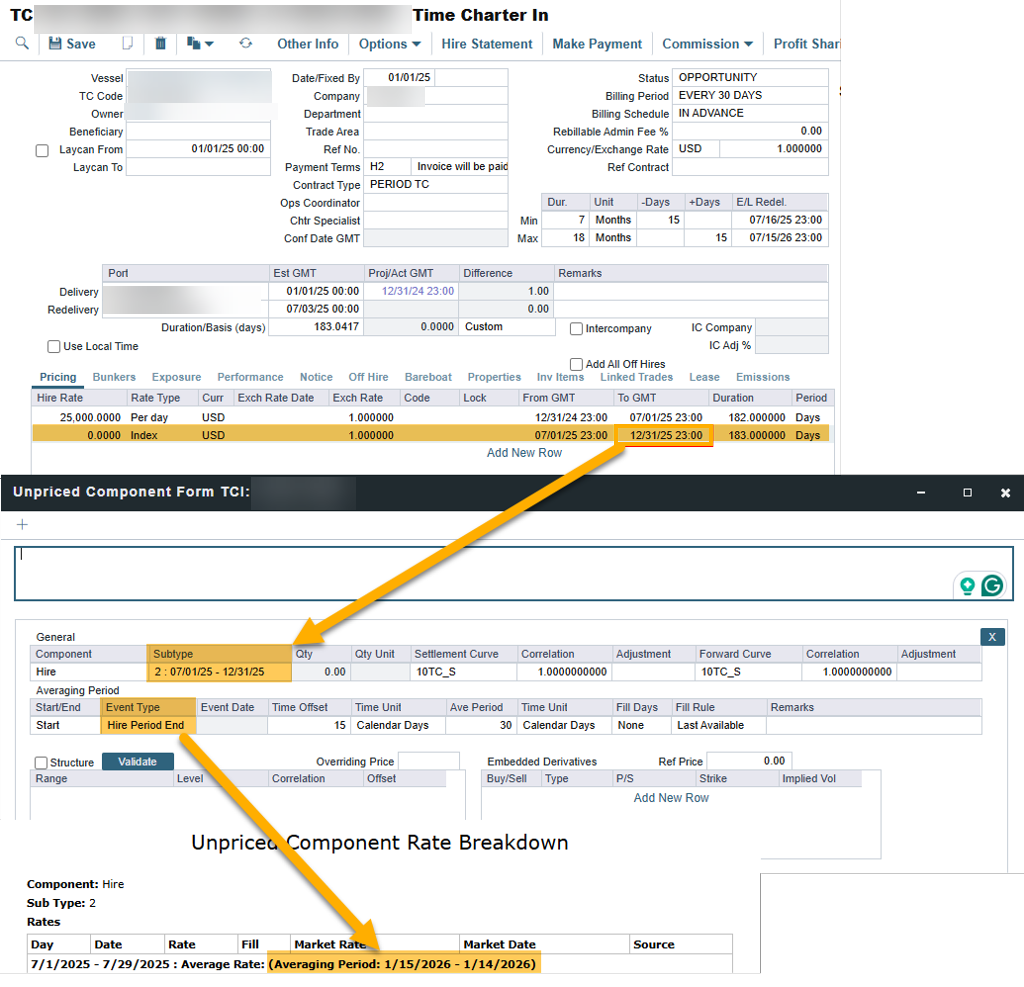Viewport: 1024px width, 987px height.
Task: Open the Off Hire tab
Action: 368,377
